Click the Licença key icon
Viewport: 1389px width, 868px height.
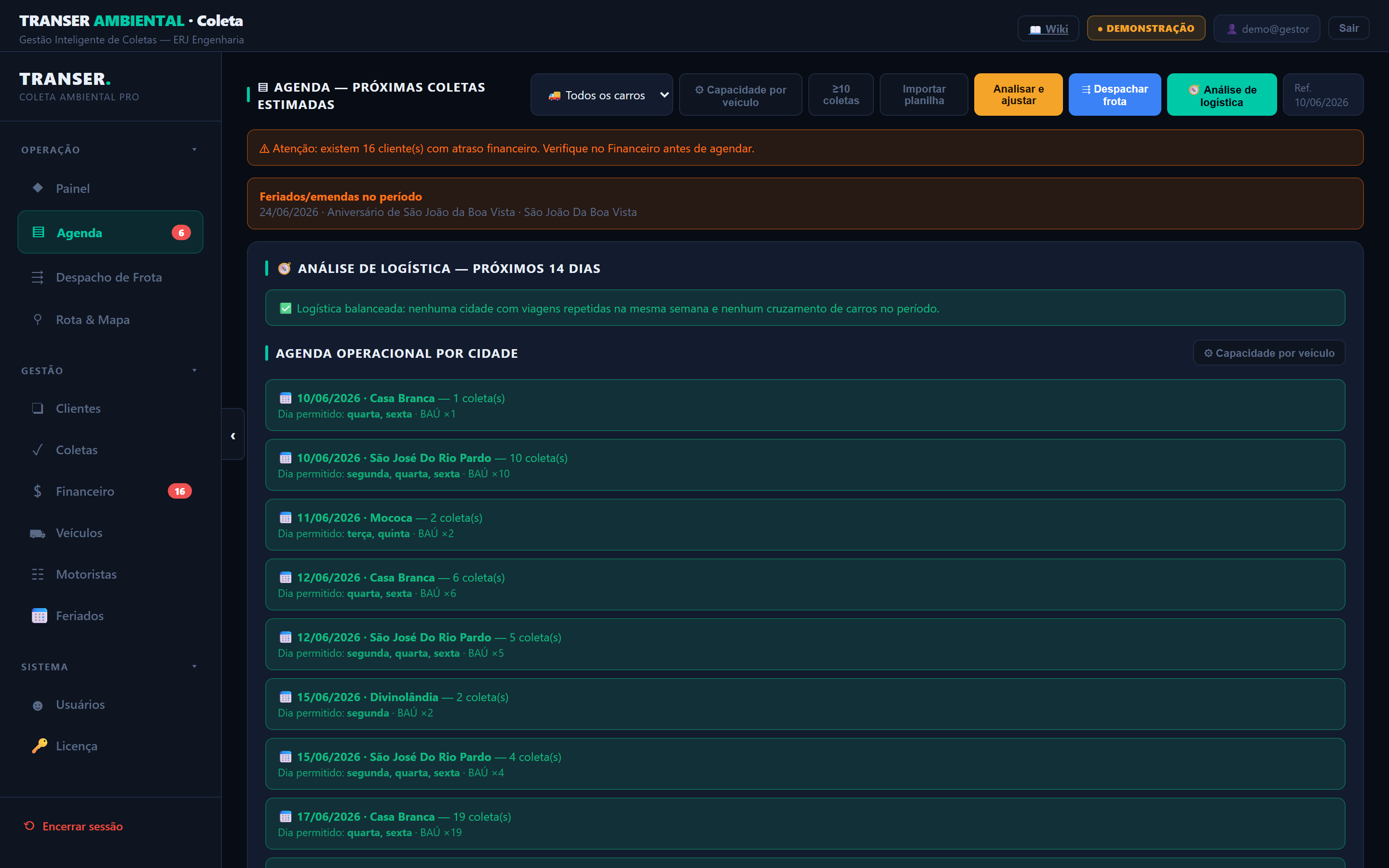click(39, 746)
